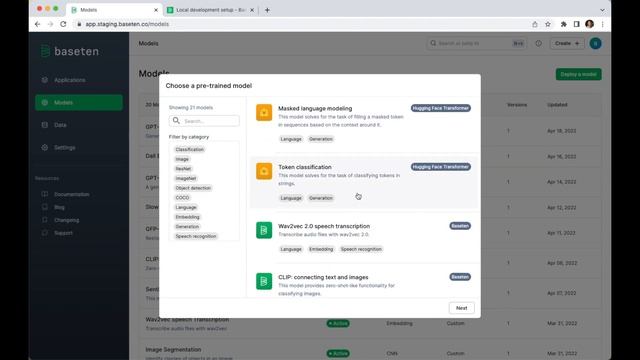
Task: Open the user avatar menu in header
Action: click(x=596, y=43)
